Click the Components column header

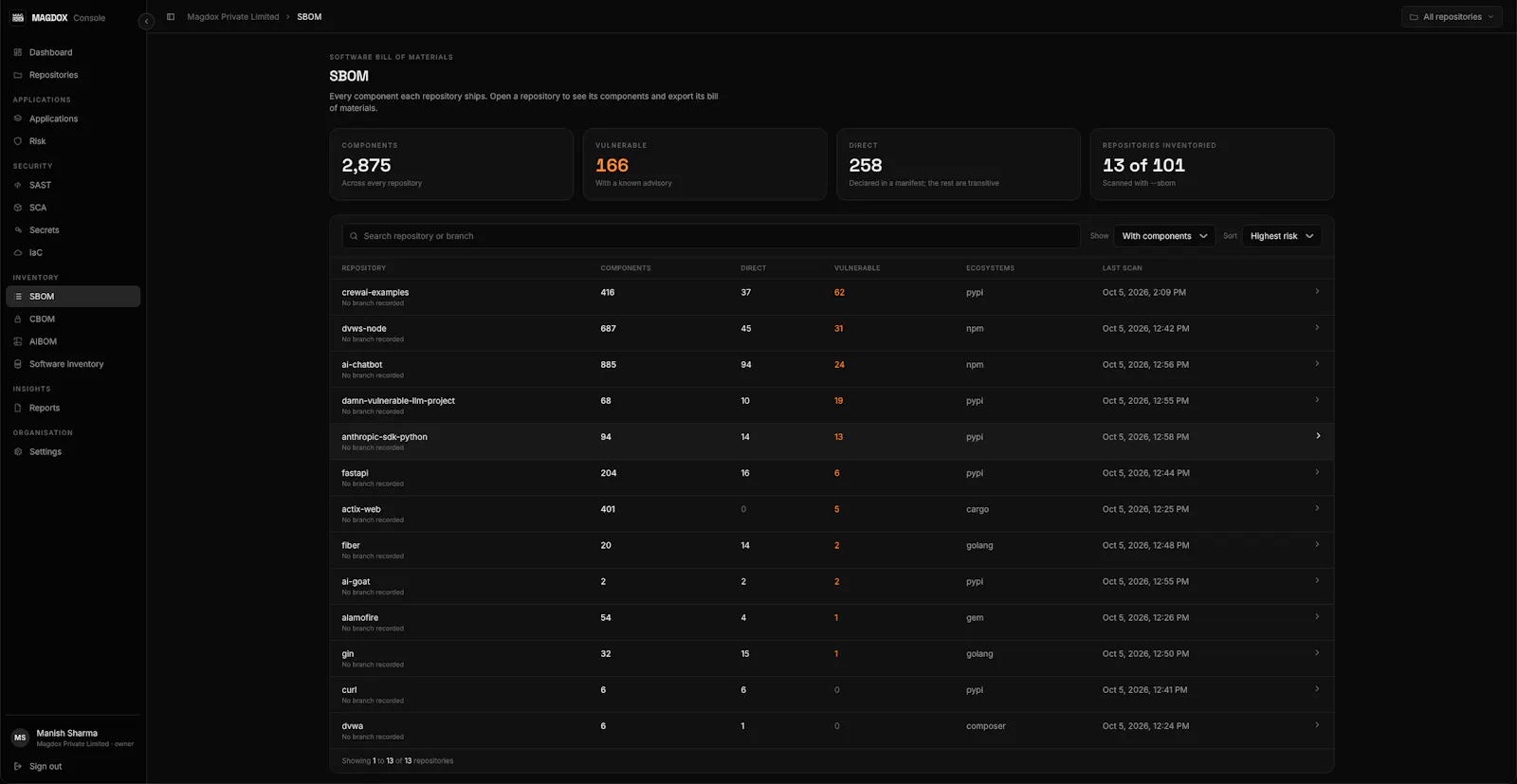click(626, 268)
